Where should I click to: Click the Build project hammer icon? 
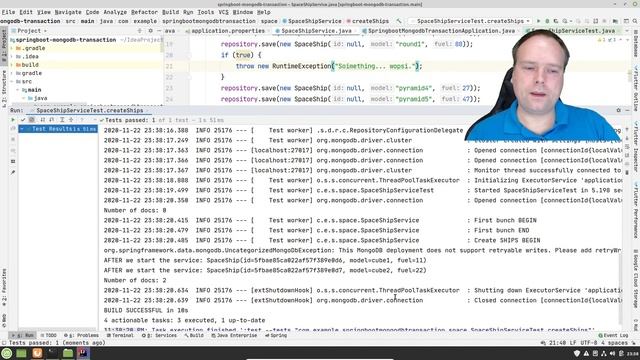[x=399, y=21]
